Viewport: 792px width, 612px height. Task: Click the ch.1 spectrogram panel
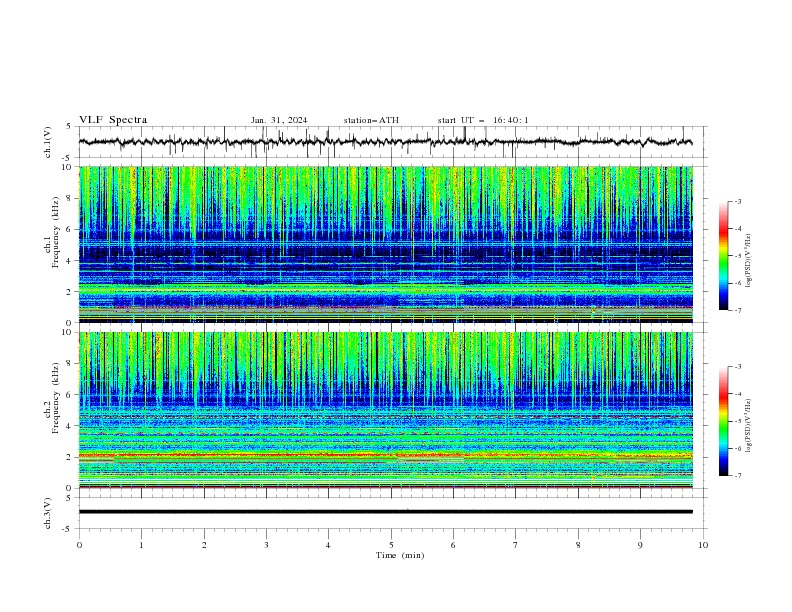(x=386, y=244)
